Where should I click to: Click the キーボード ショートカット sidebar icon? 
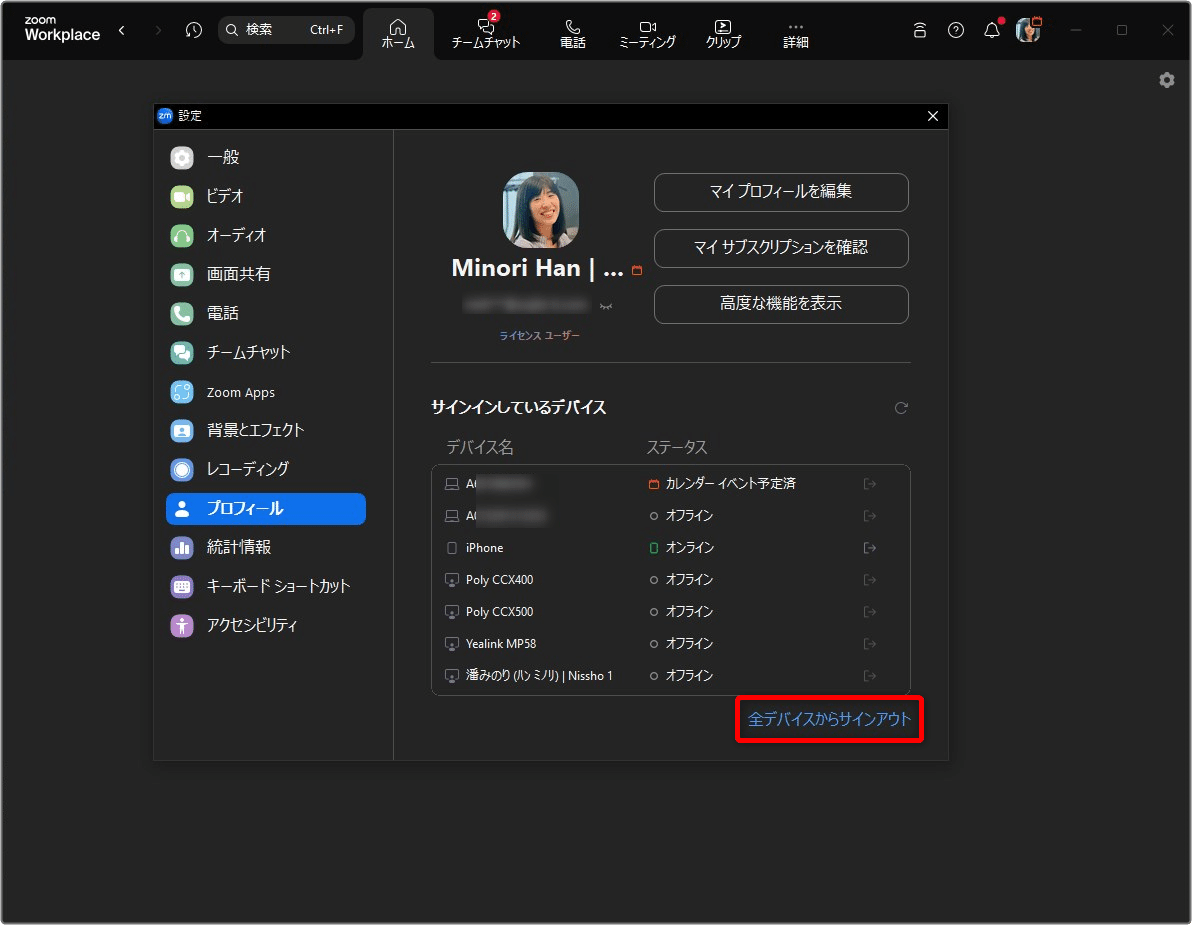(182, 586)
